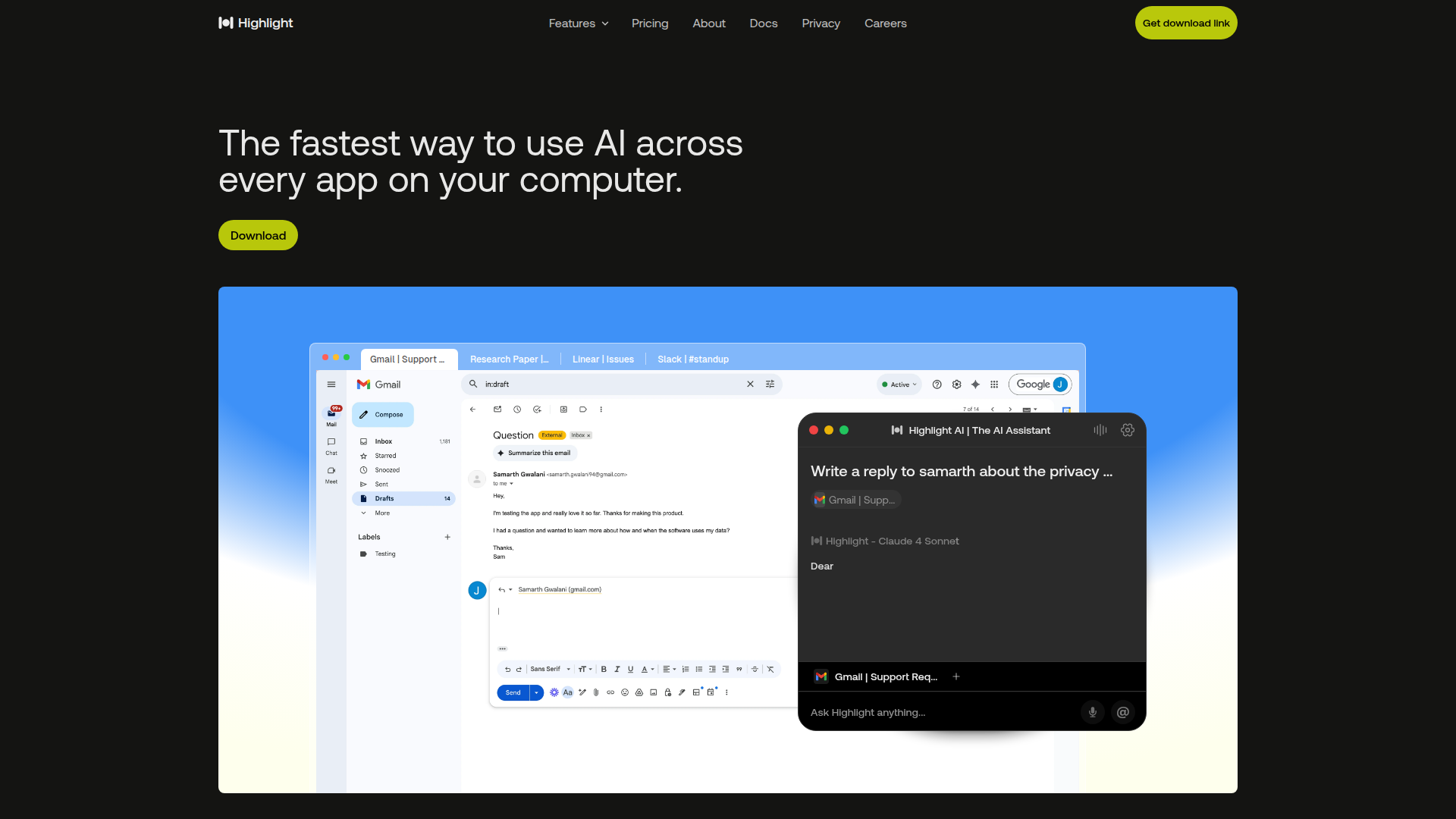
Task: Expand the Features dropdown menu
Action: pyautogui.click(x=579, y=24)
